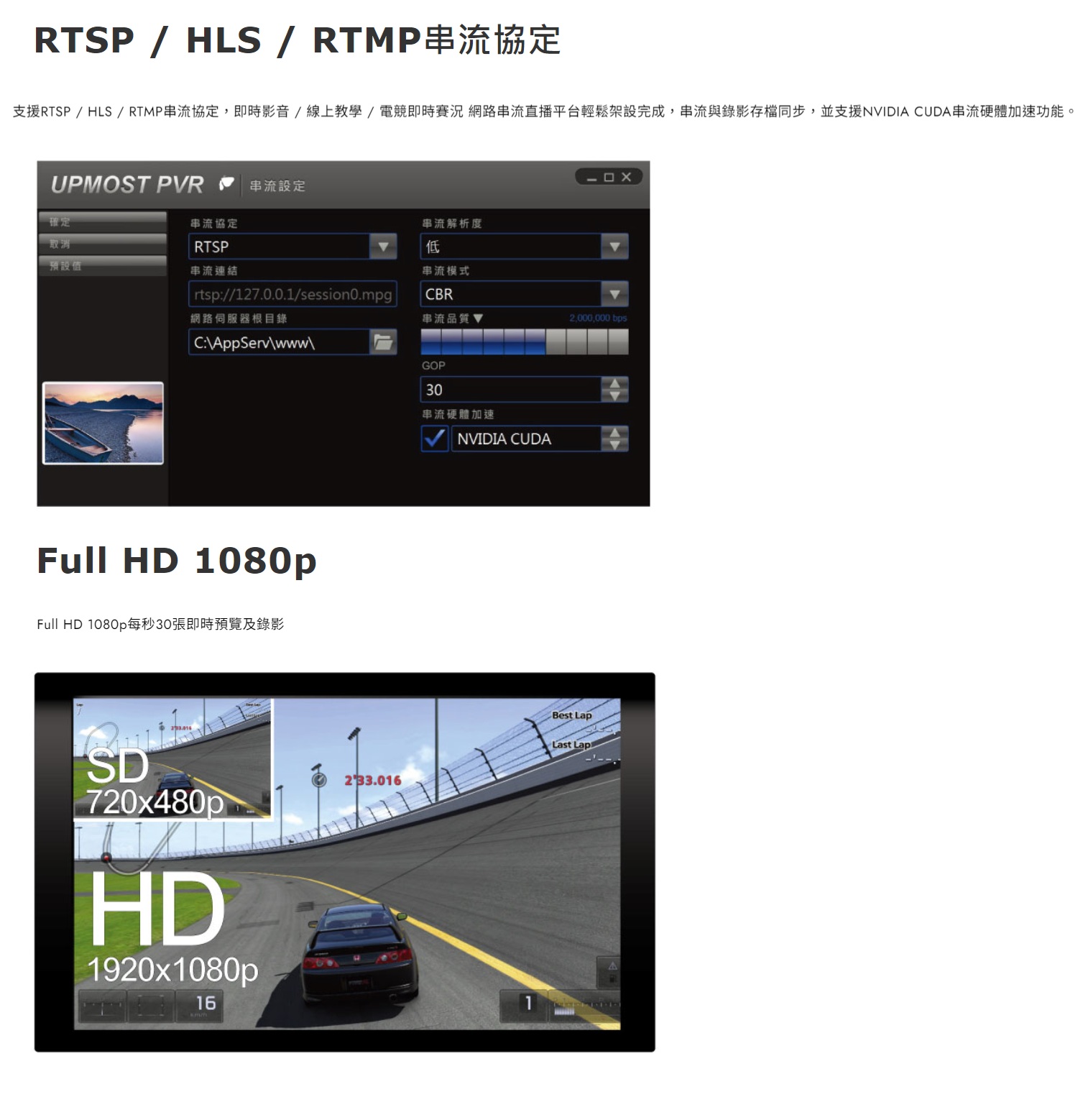Screen dimensions: 1078x1120
Task: Decrease the GOP value with down arrow
Action: click(614, 395)
